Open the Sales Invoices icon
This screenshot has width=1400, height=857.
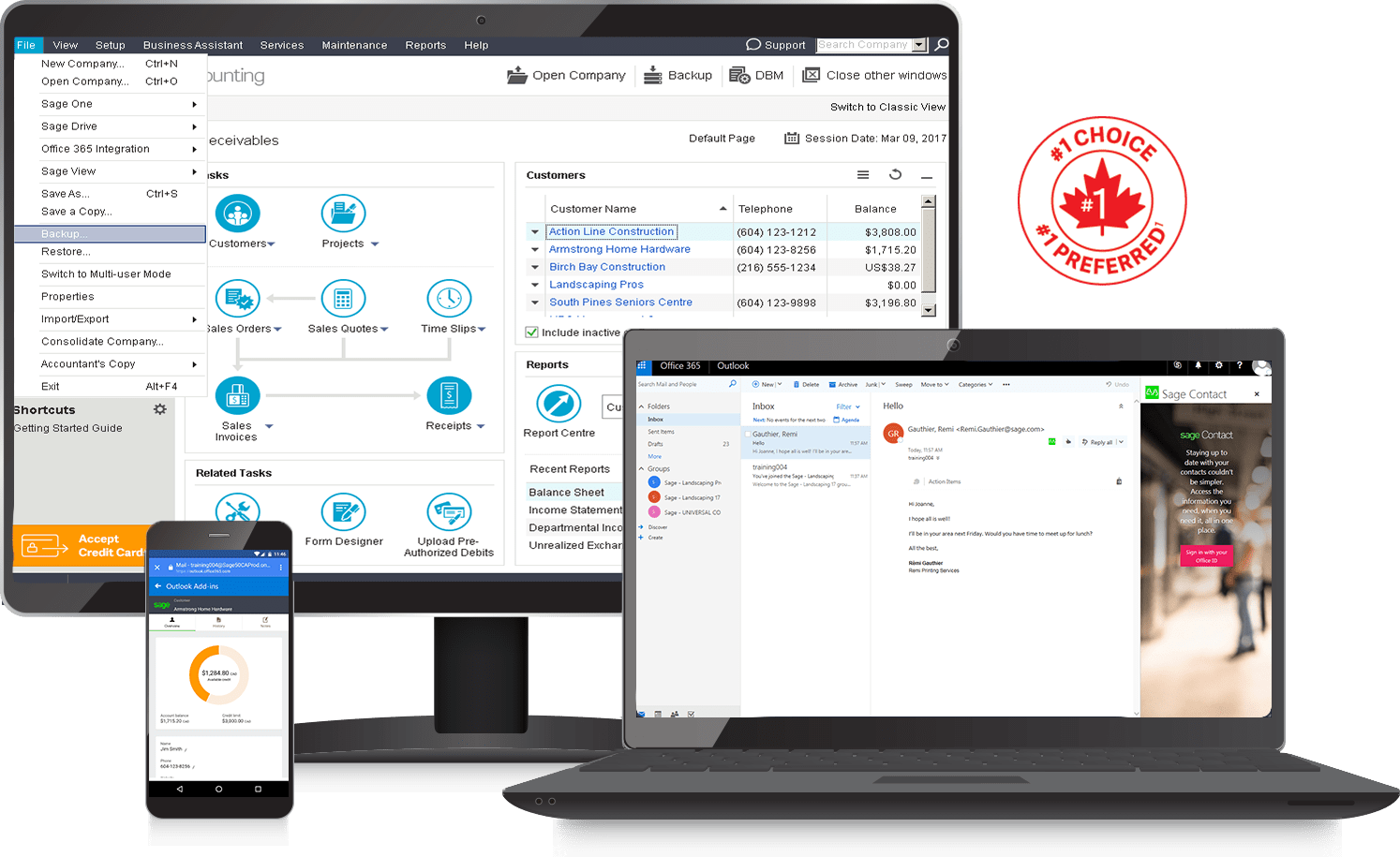click(x=238, y=396)
